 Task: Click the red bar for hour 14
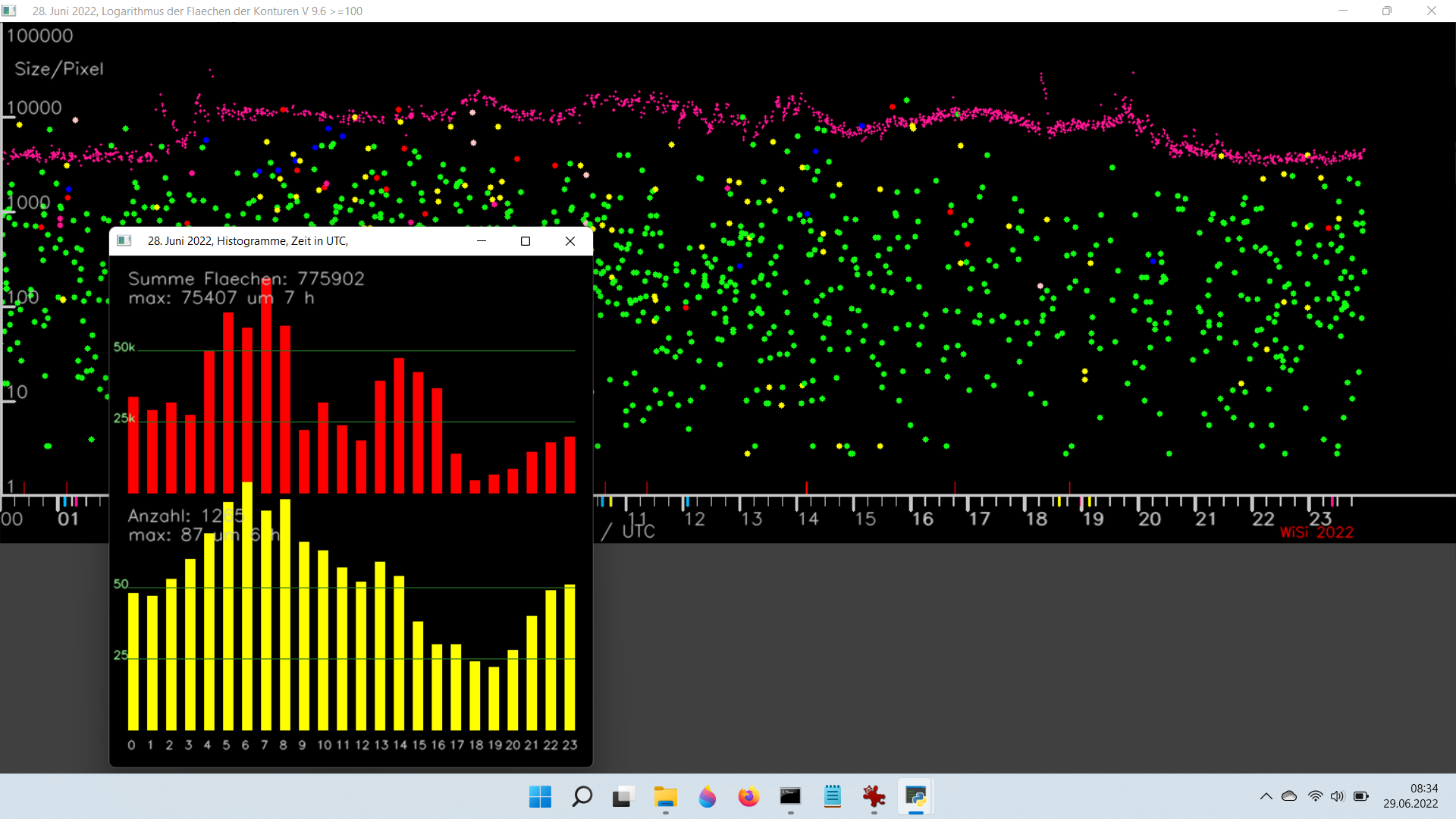tap(399, 426)
